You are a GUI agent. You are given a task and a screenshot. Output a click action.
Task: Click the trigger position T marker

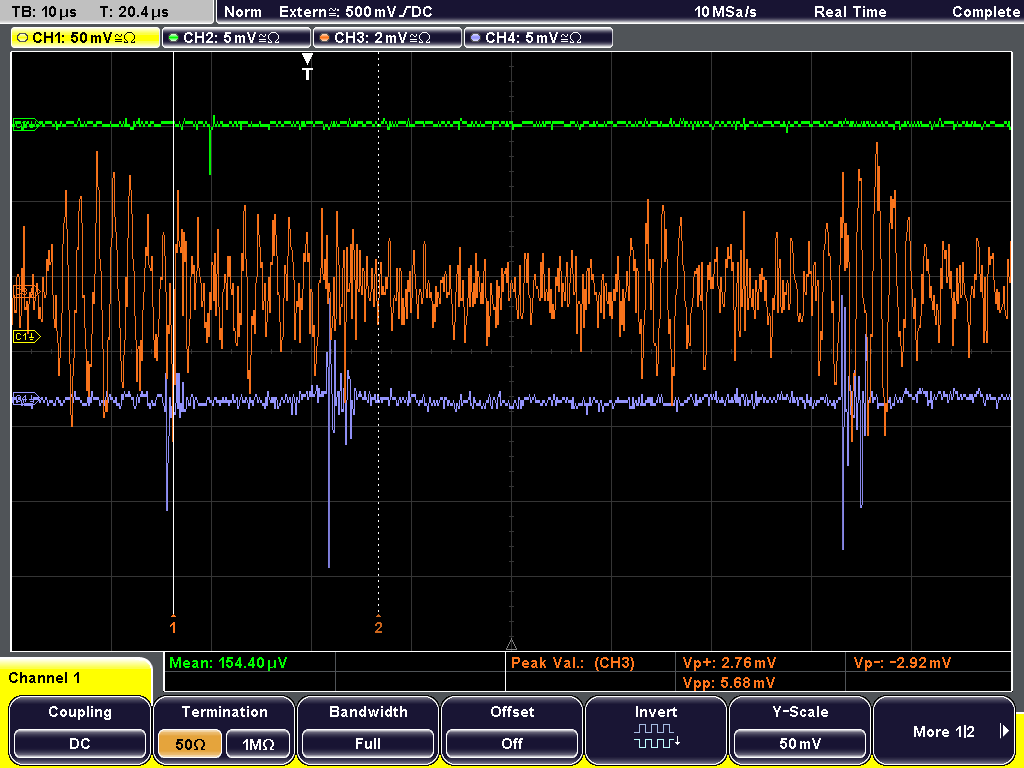[x=307, y=67]
